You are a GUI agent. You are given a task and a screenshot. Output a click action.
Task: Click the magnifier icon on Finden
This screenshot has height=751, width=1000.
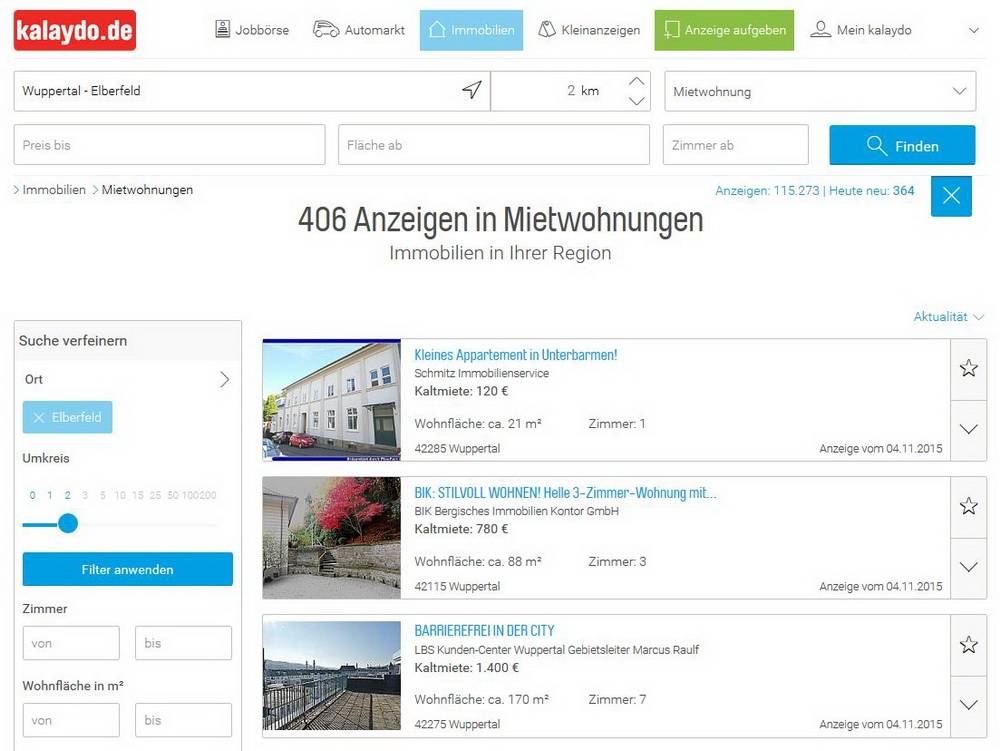click(x=875, y=145)
